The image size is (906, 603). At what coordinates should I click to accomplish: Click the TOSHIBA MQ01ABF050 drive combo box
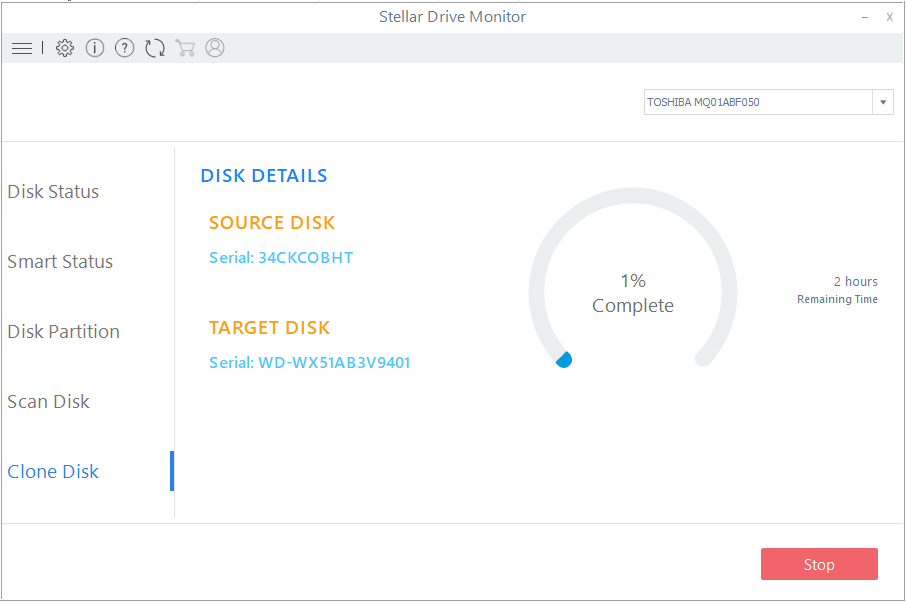pyautogui.click(x=758, y=102)
